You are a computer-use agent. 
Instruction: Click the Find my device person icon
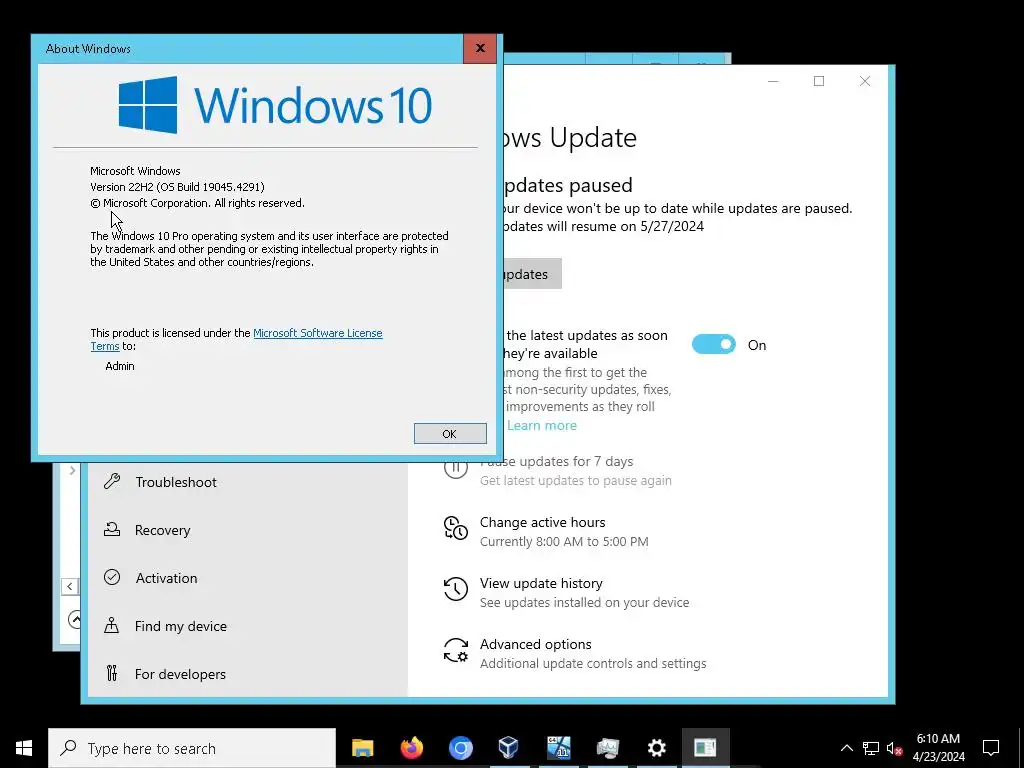click(112, 625)
